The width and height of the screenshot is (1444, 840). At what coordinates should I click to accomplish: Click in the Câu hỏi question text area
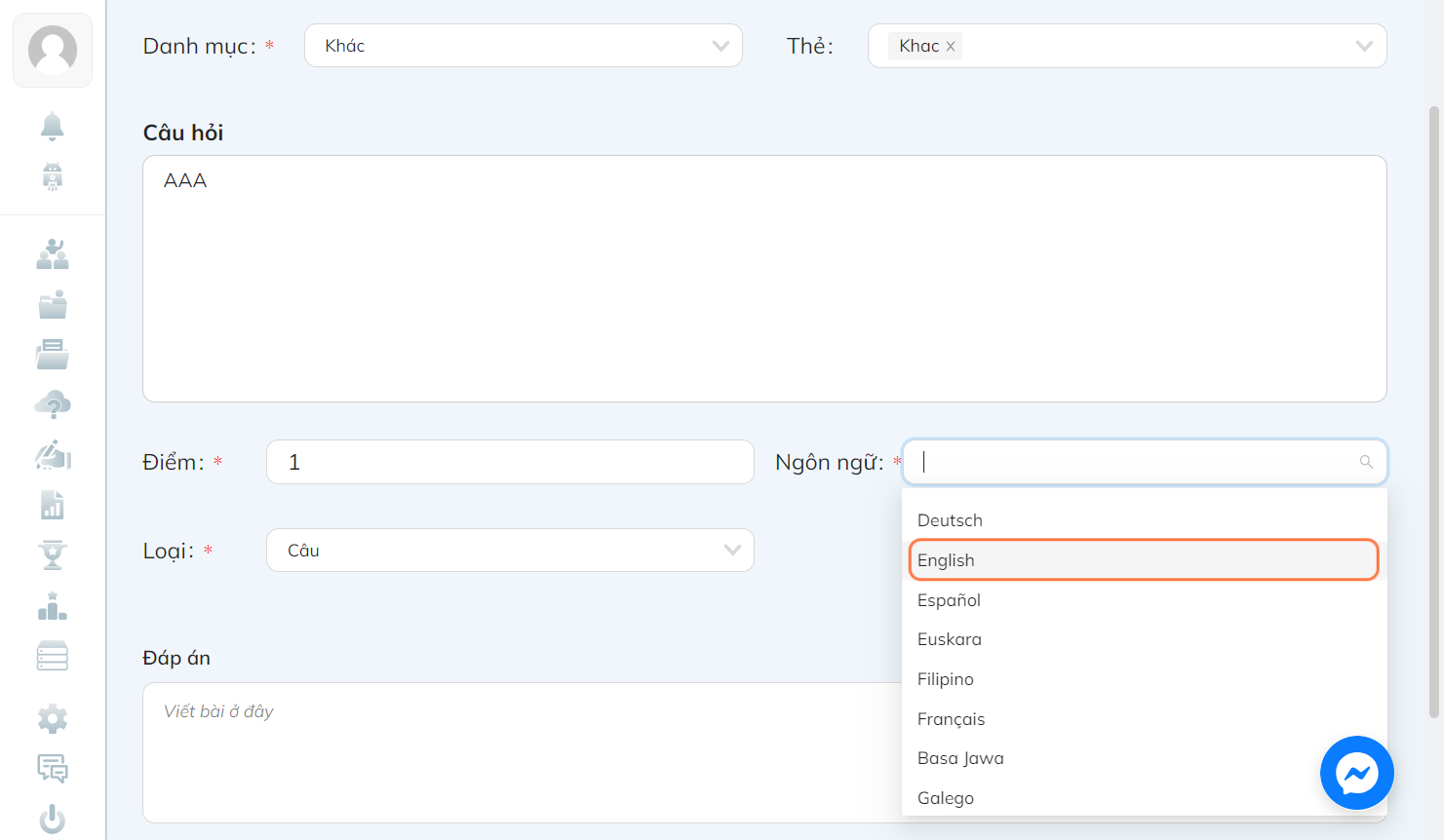[x=764, y=279]
